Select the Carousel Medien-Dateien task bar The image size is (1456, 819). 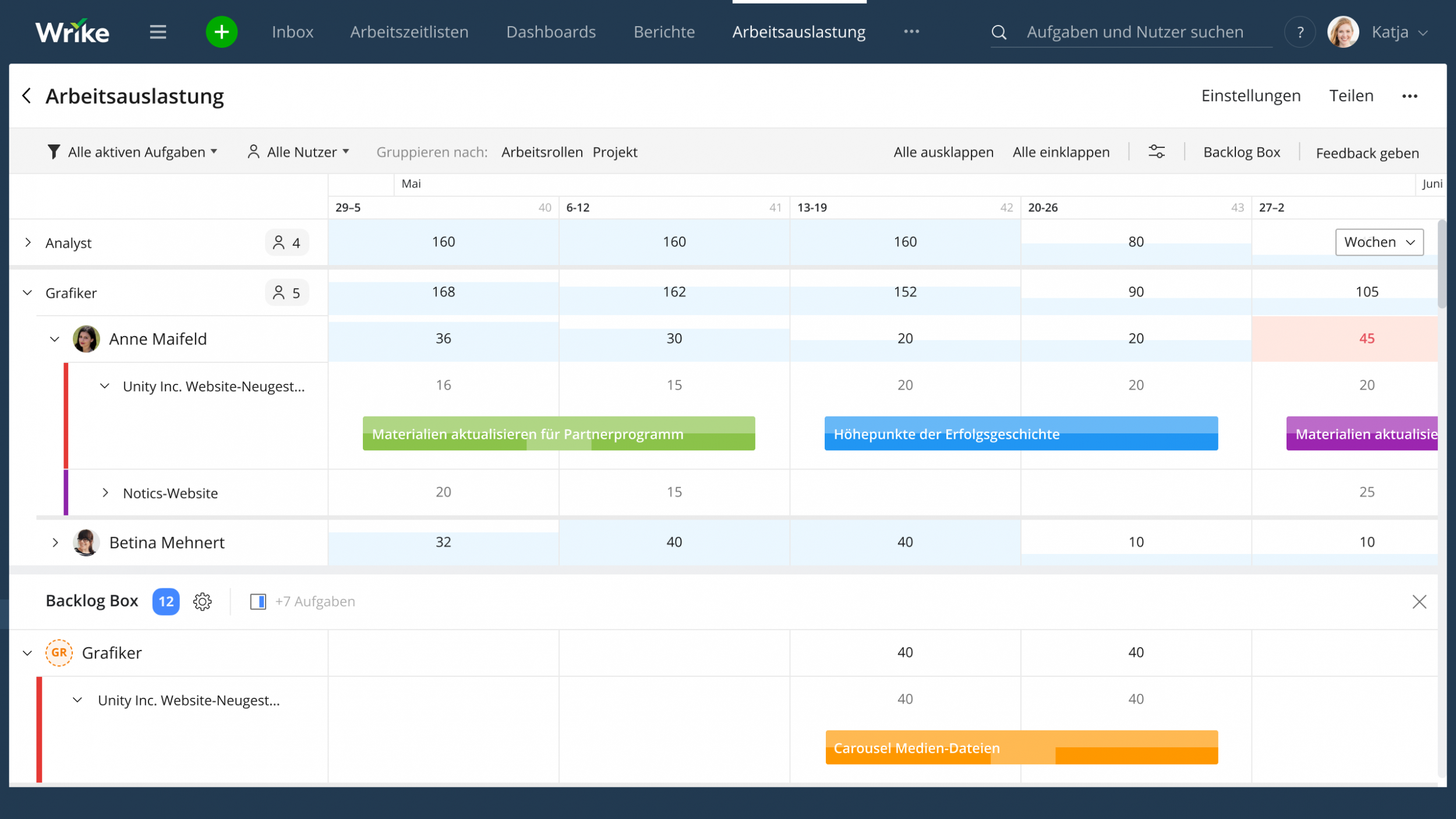point(1022,747)
